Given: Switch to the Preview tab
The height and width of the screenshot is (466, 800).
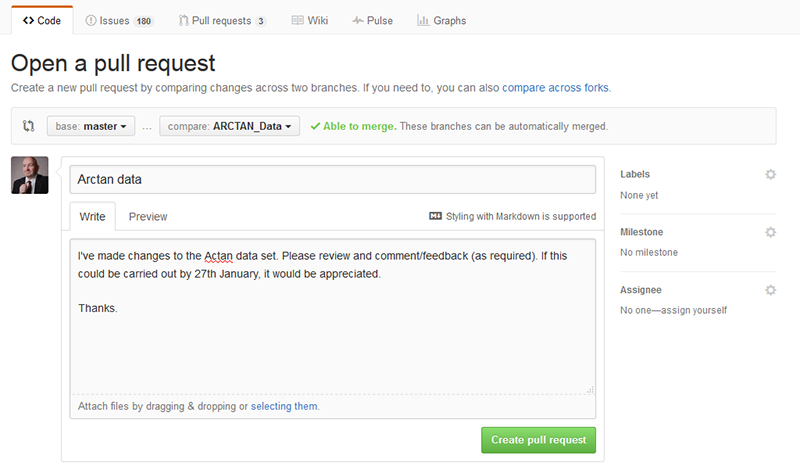Looking at the screenshot, I should [x=148, y=216].
